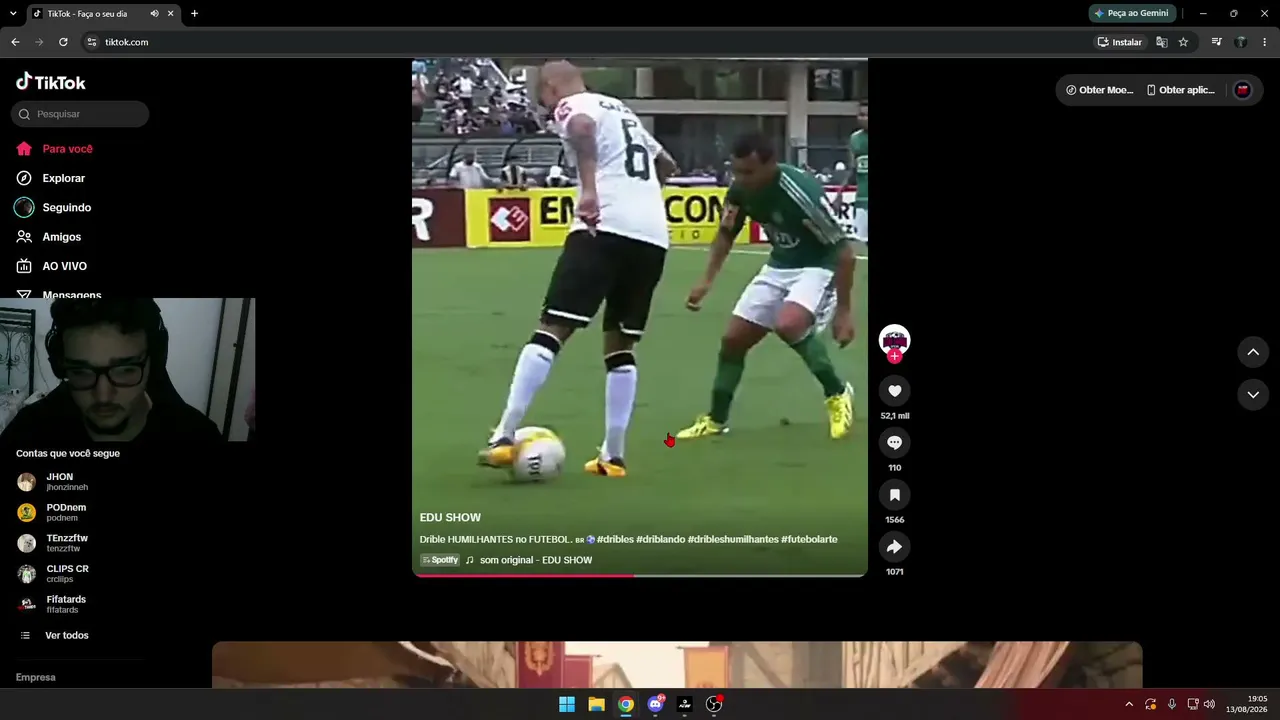Image resolution: width=1280 pixels, height=720 pixels.
Task: Click the Obter Moedas button
Action: tap(1099, 90)
